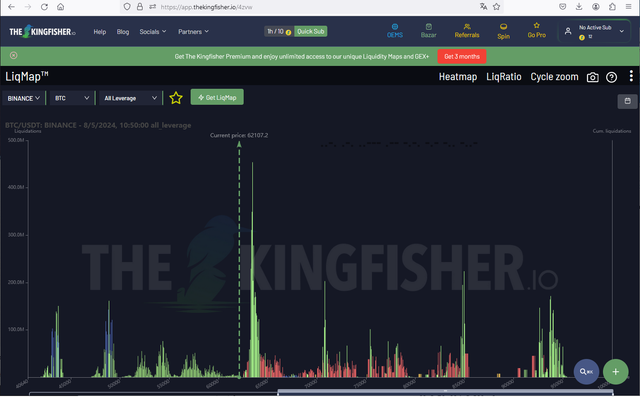Click the chart range scrollbar at bottom

click(445, 393)
